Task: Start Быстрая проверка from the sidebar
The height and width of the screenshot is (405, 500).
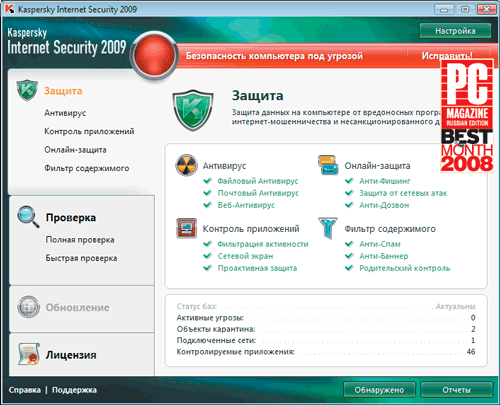Action: click(x=81, y=258)
